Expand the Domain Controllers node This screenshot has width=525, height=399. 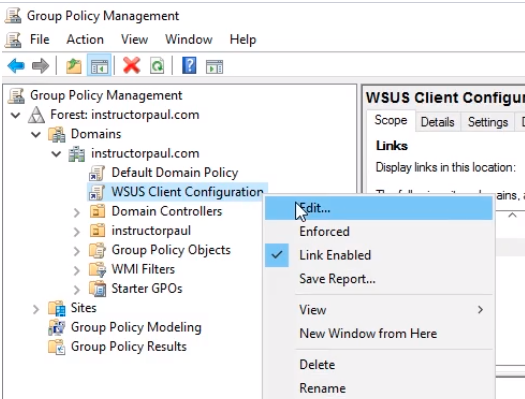[77, 213]
